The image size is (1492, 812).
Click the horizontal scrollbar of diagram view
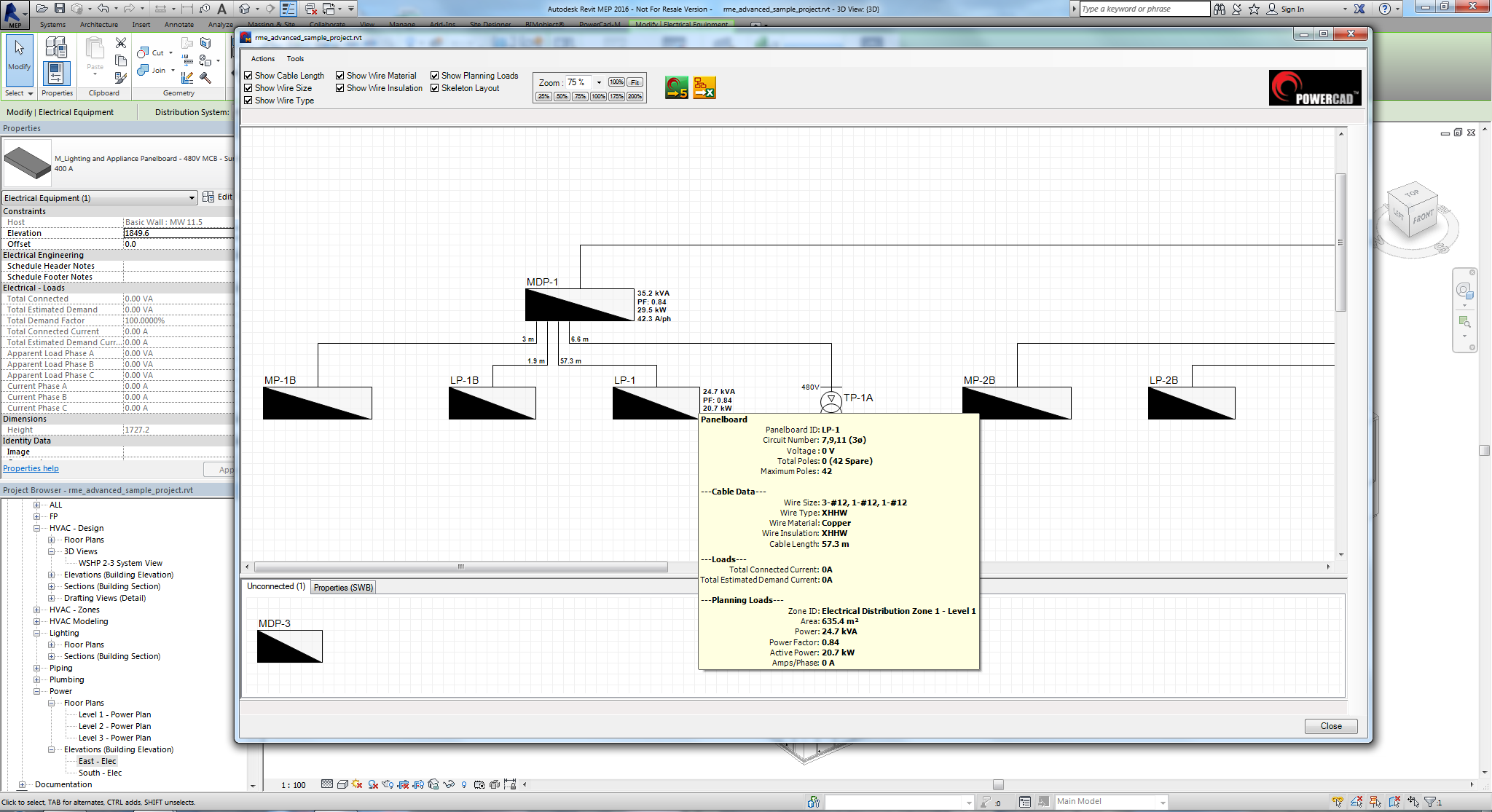[460, 567]
